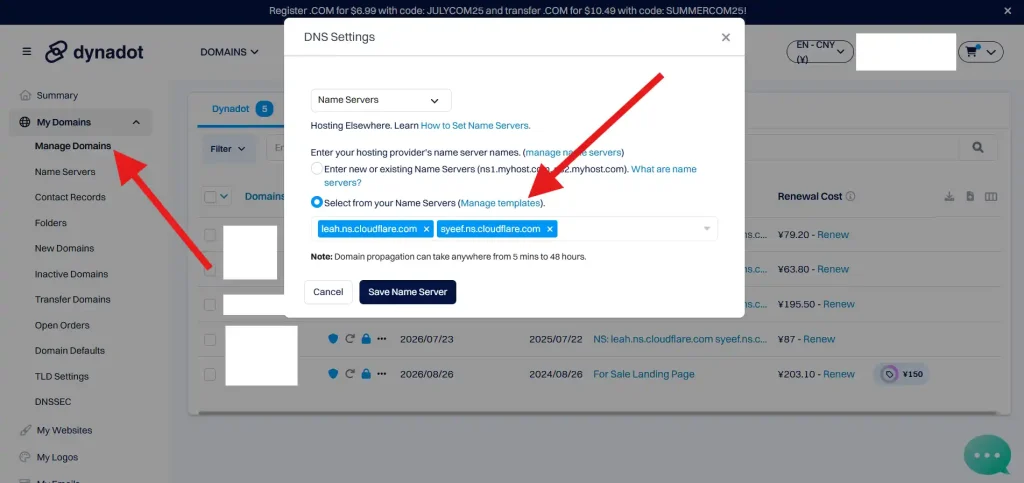Image resolution: width=1024 pixels, height=483 pixels.
Task: Click the My Logos palette icon
Action: point(25,457)
